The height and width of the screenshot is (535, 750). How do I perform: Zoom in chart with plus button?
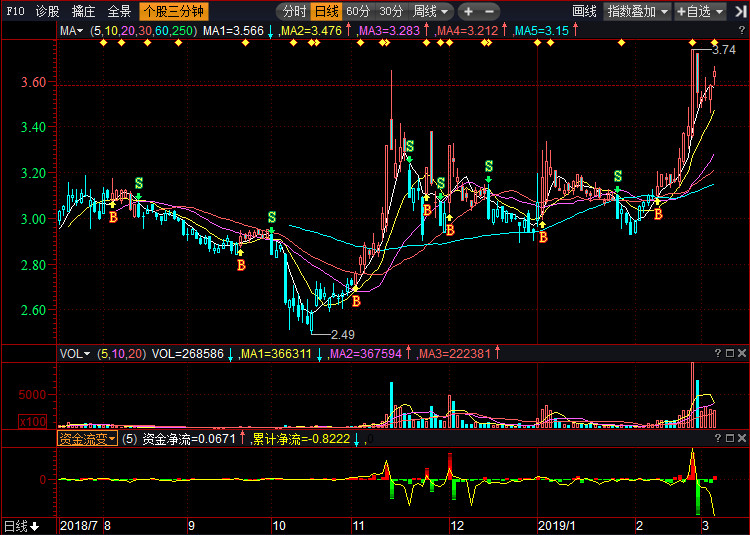pos(468,11)
